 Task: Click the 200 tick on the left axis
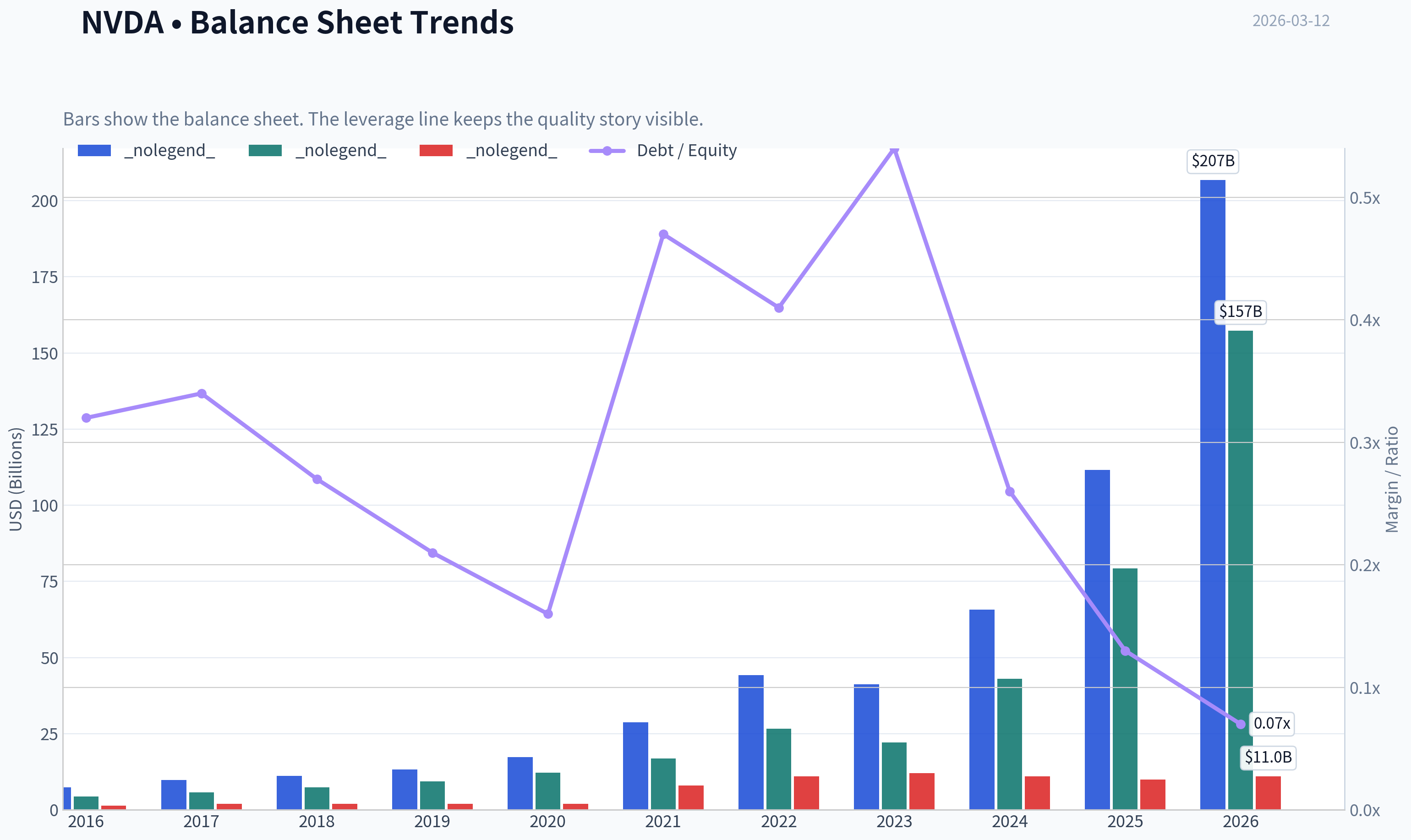[45, 201]
